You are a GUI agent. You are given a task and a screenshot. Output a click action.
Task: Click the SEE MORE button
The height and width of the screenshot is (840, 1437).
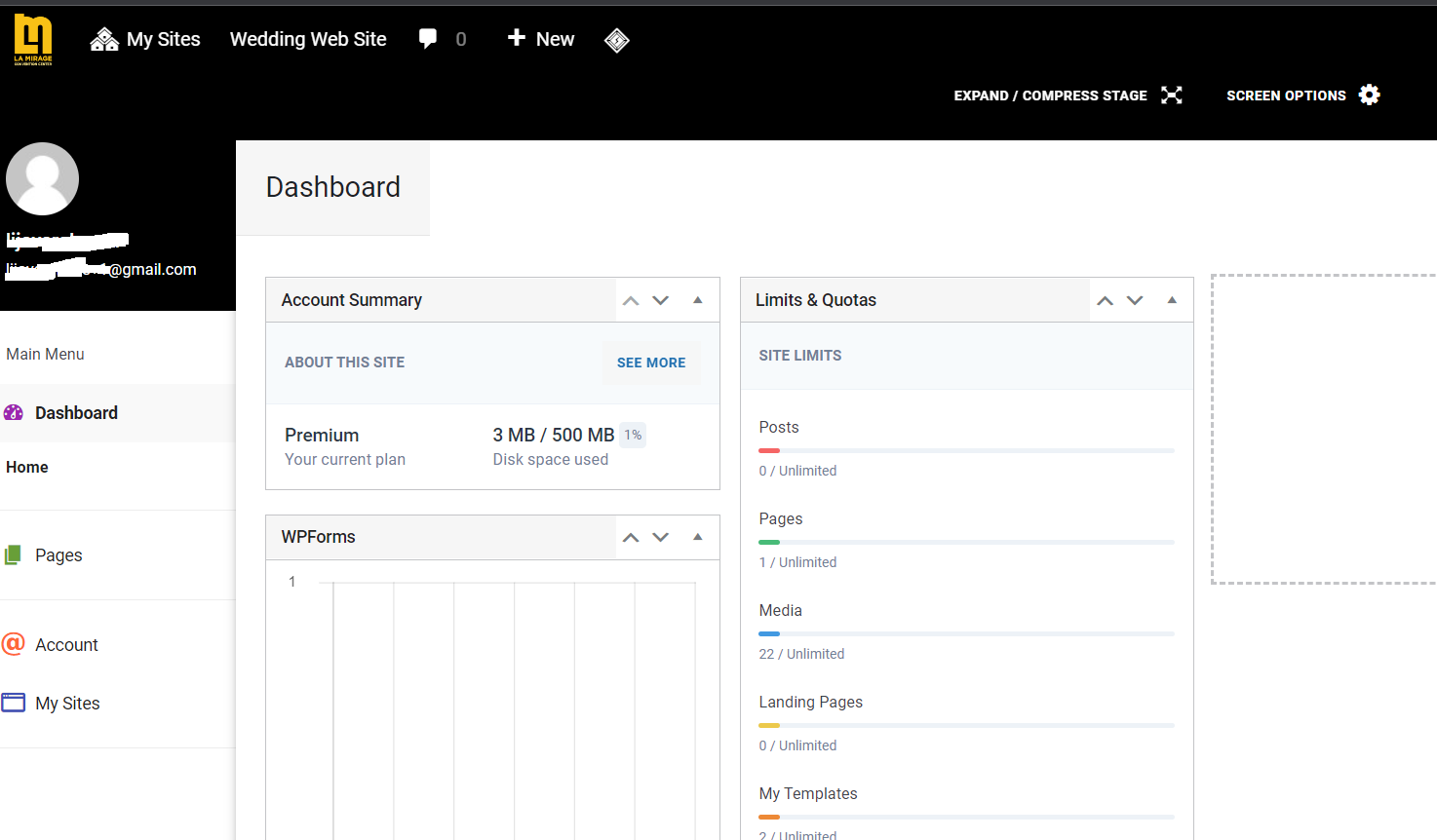tap(651, 363)
